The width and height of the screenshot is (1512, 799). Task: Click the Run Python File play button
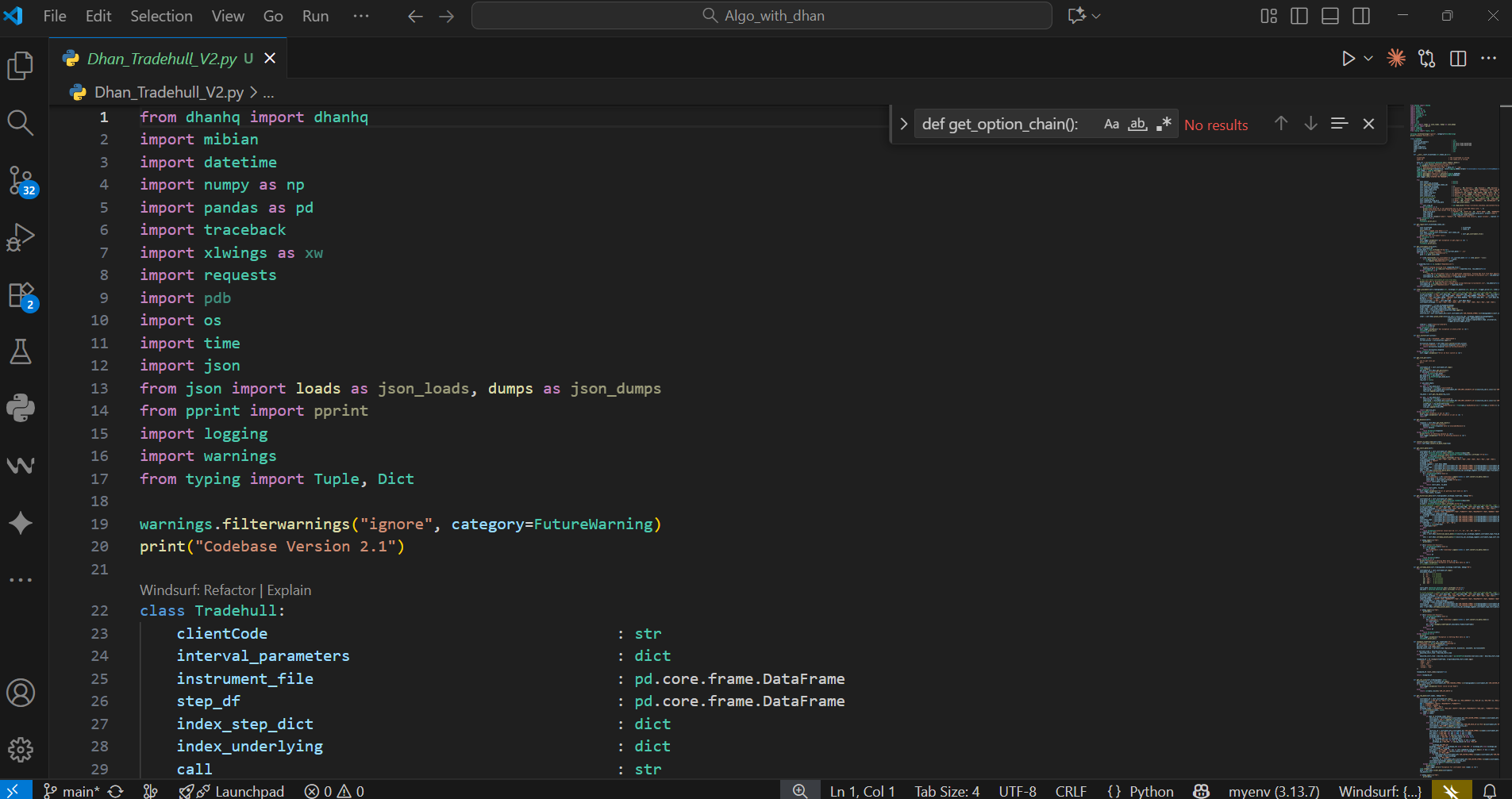[1348, 59]
